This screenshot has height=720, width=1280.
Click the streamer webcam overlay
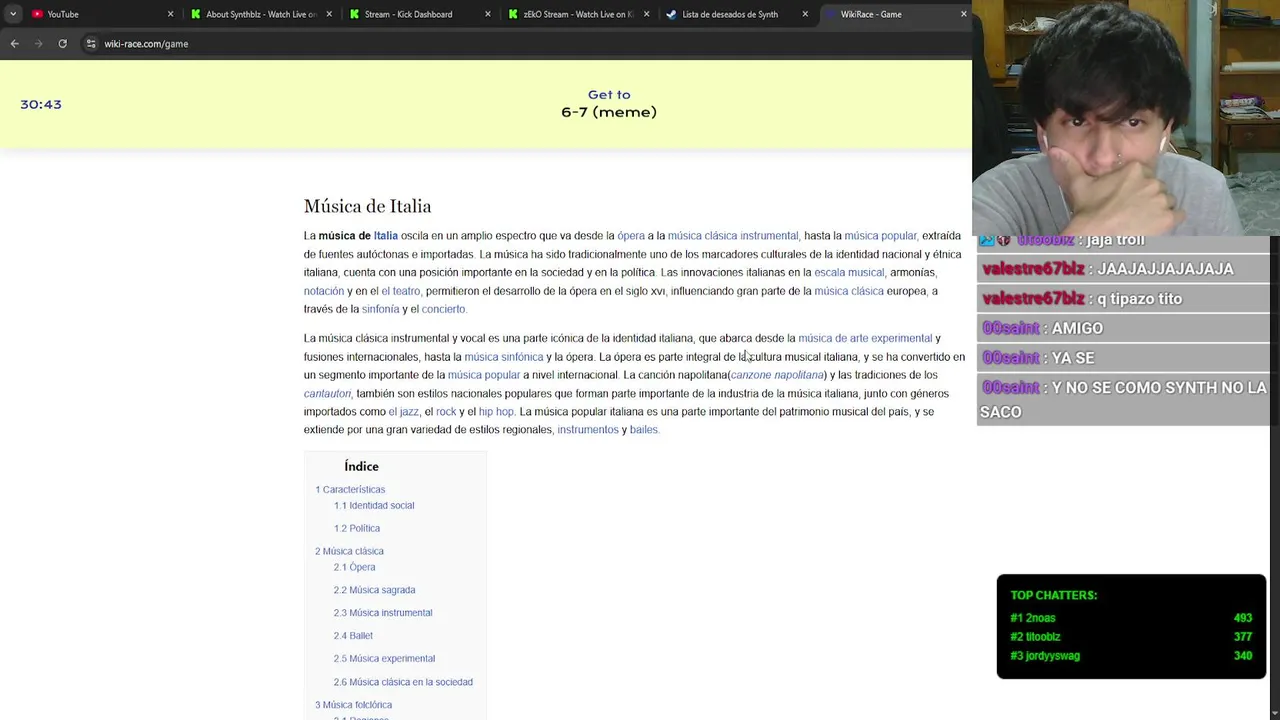(x=1126, y=117)
